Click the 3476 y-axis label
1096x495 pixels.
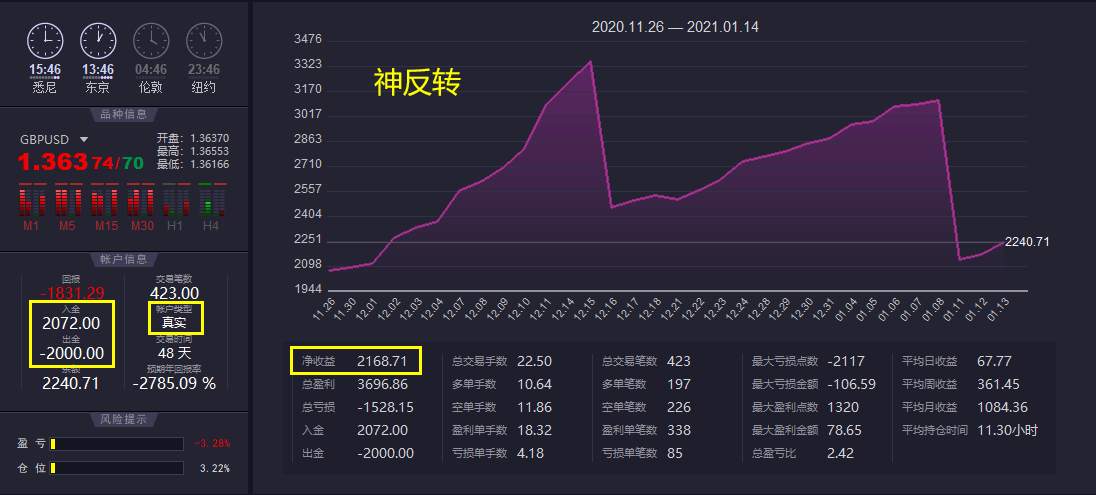(308, 39)
